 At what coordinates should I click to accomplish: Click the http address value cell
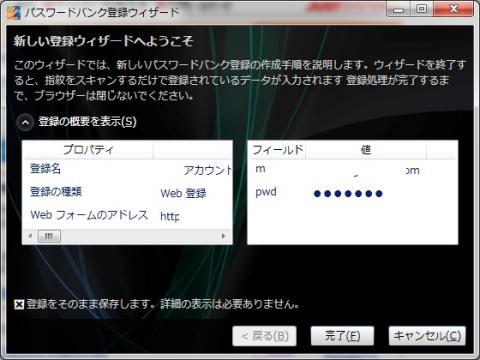tap(170, 216)
